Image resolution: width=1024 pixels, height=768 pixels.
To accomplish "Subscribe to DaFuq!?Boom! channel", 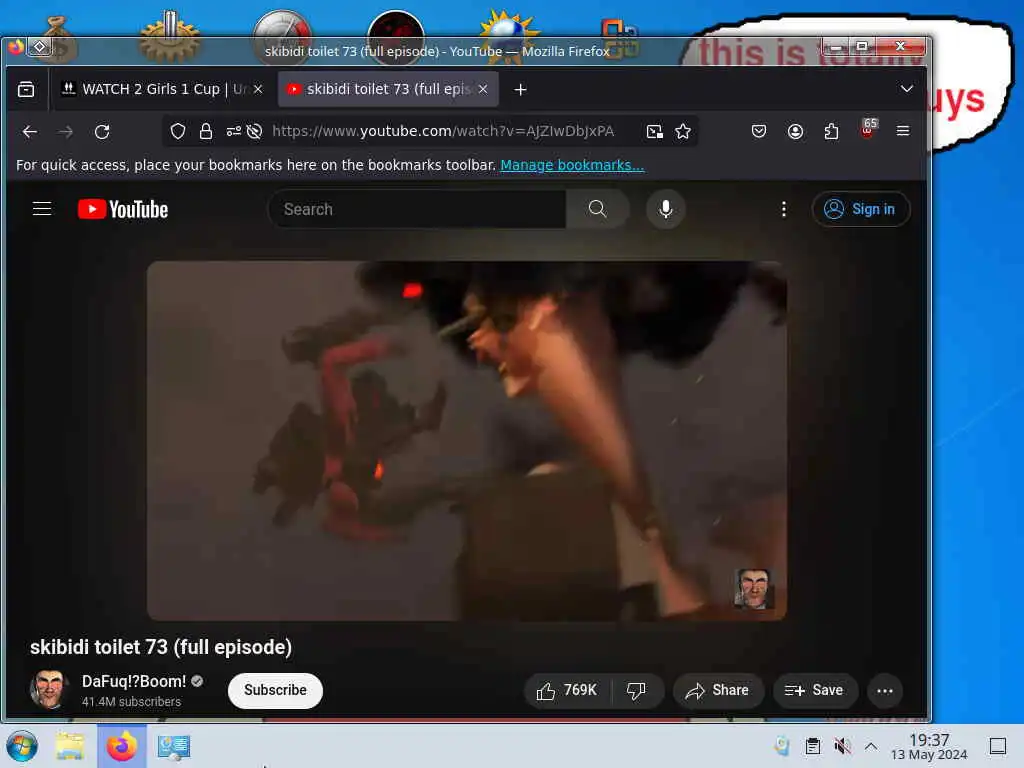I will [275, 690].
